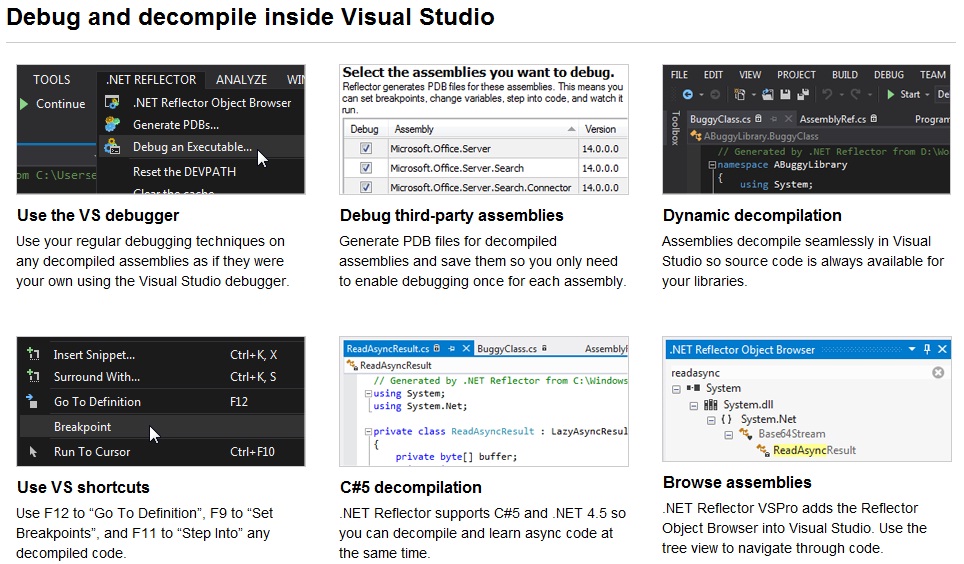Click the System.Net namespace braces icon
The image size is (964, 564).
click(727, 419)
